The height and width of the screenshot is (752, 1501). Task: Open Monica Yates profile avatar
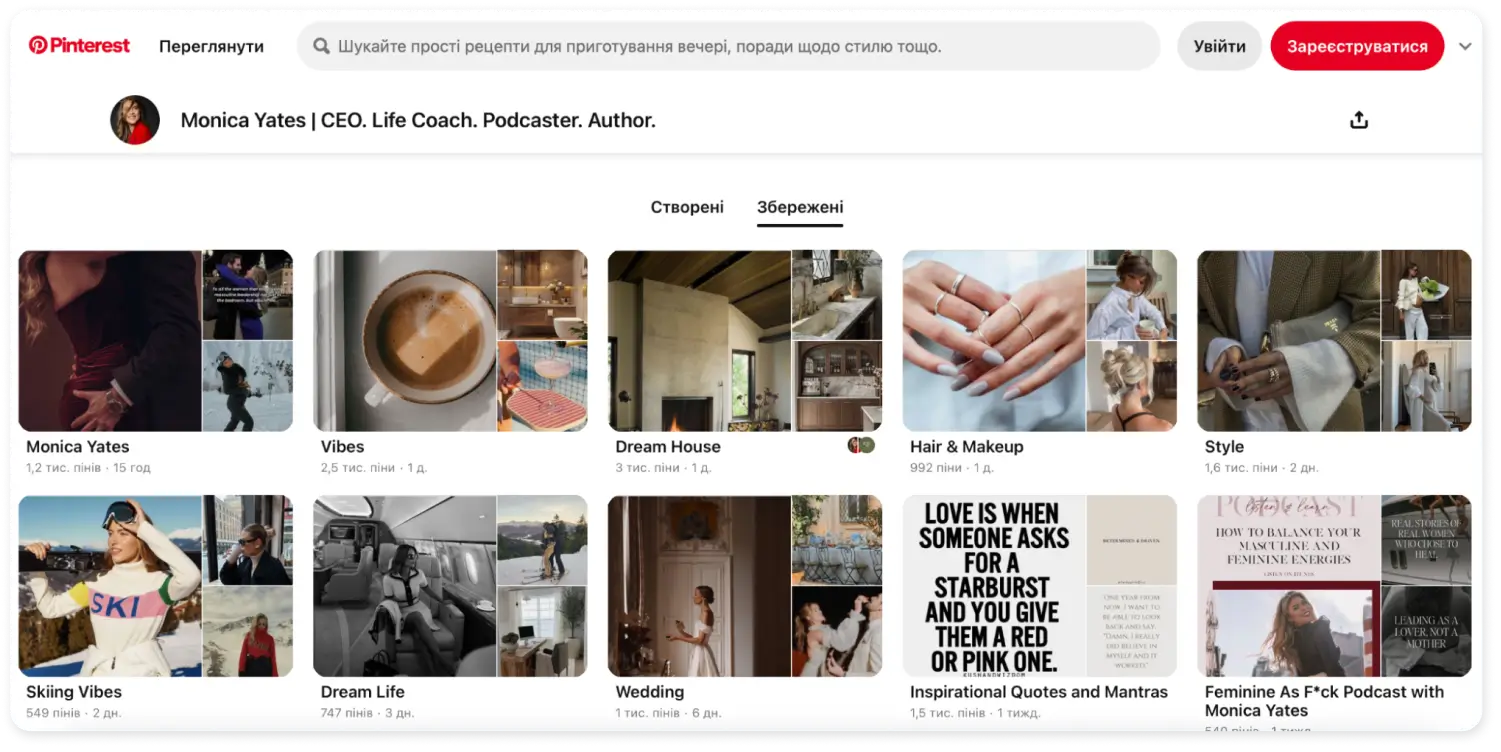click(135, 120)
